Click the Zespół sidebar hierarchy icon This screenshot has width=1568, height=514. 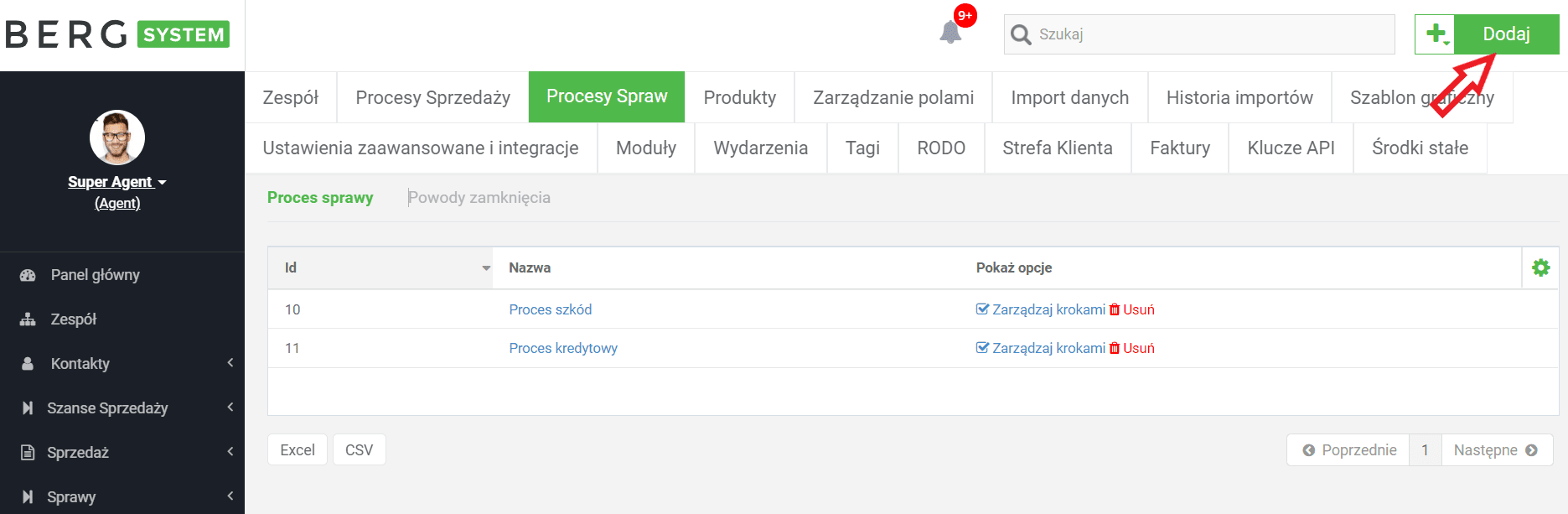pyautogui.click(x=28, y=319)
